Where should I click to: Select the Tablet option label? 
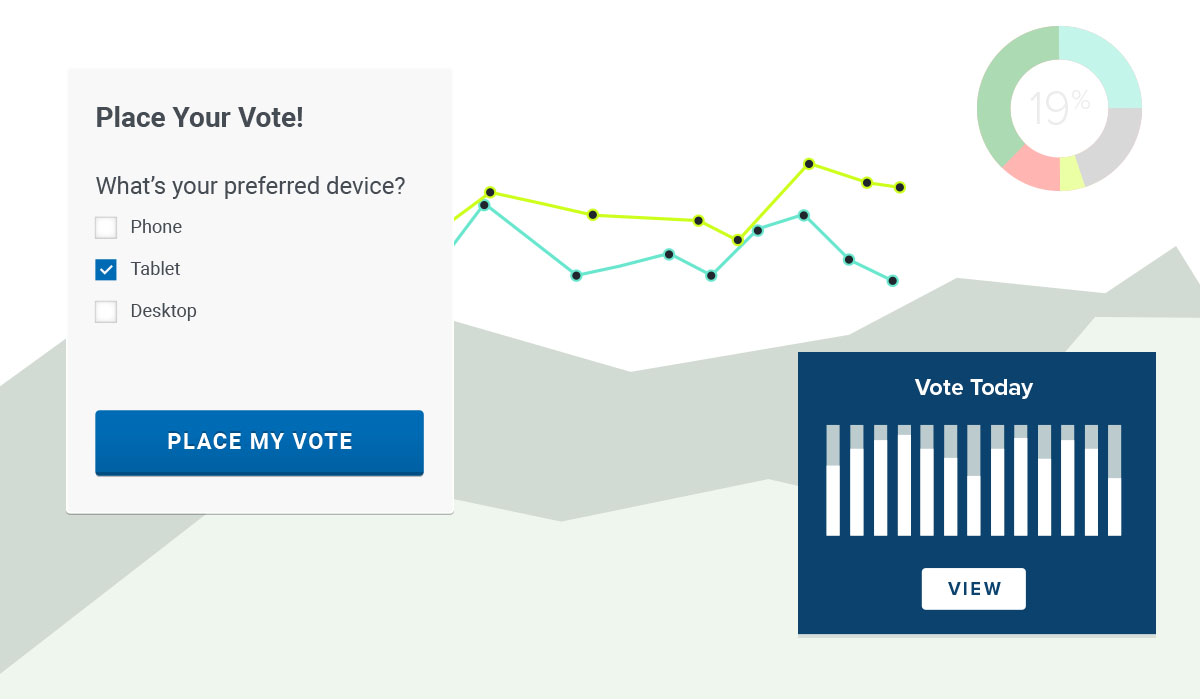(156, 269)
